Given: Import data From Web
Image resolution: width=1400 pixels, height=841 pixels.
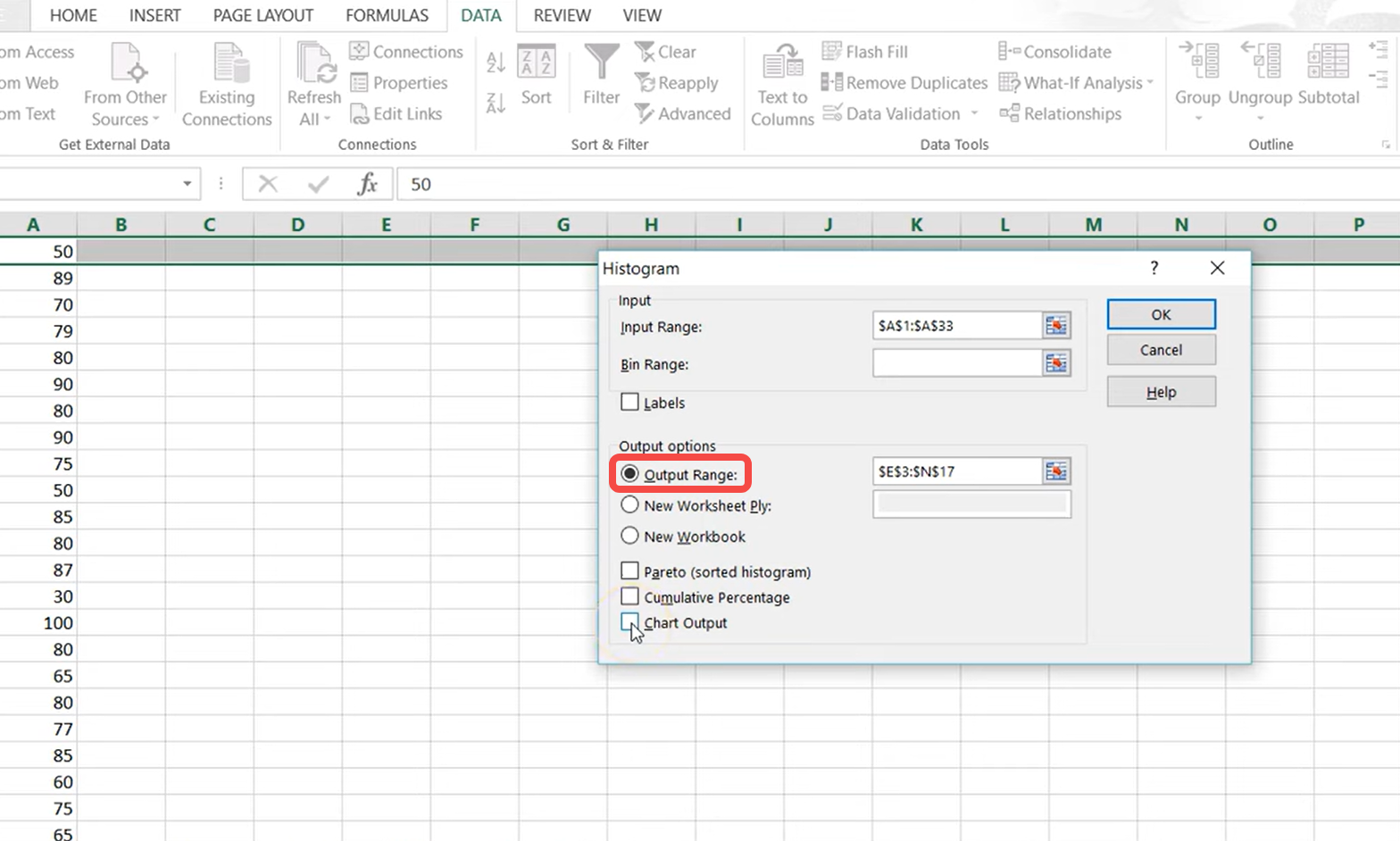Looking at the screenshot, I should (x=29, y=83).
